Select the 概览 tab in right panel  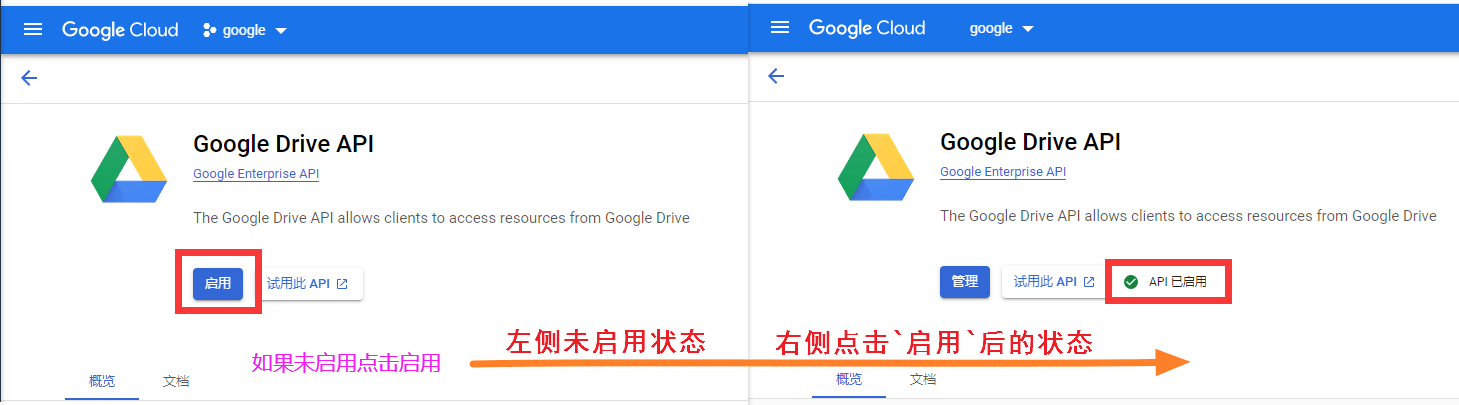click(849, 379)
